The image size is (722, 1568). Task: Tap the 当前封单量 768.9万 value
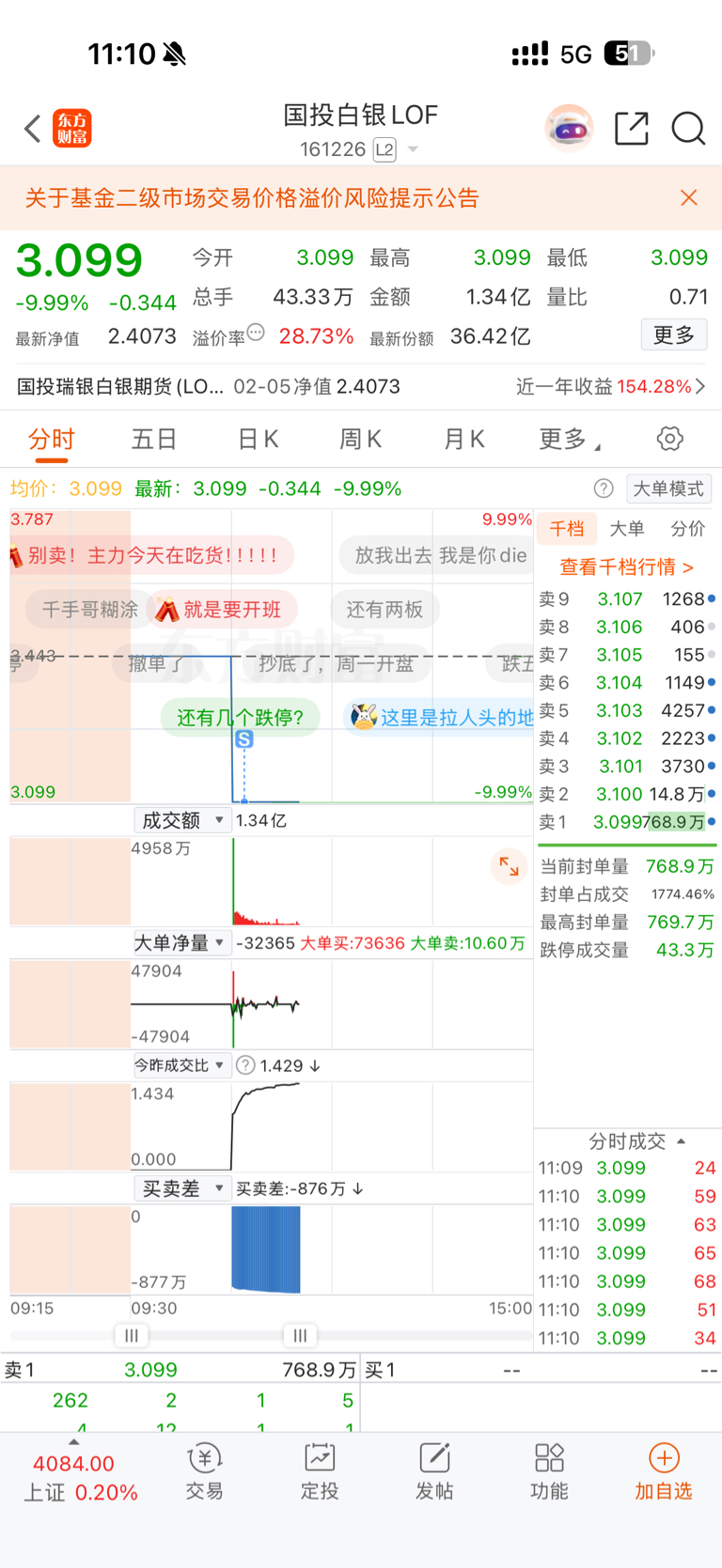coord(680,866)
